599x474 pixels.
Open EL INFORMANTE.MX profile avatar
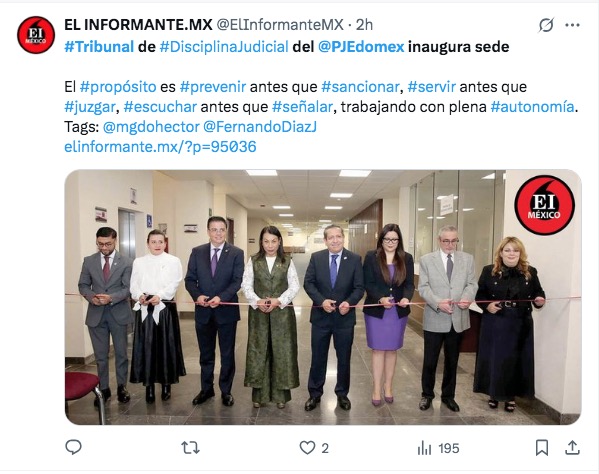tap(36, 35)
